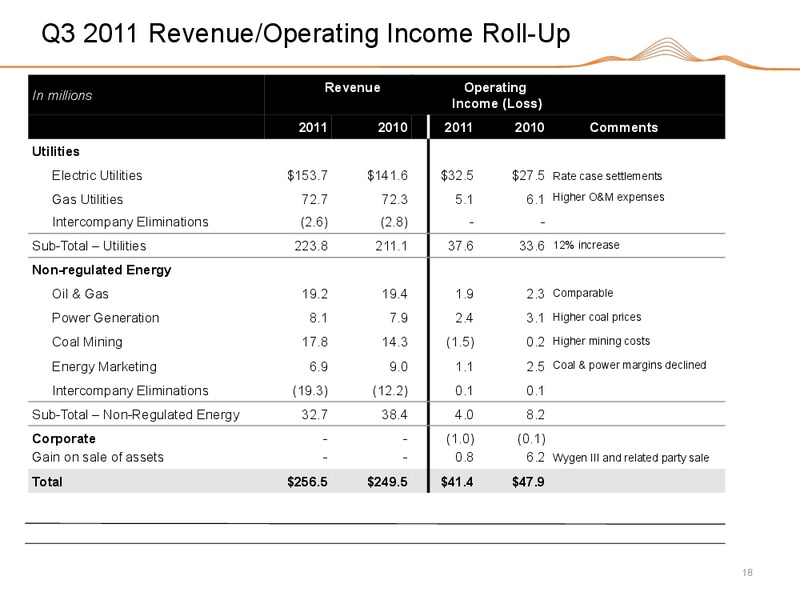Click the "Operating Income (Loss)" header

click(496, 95)
